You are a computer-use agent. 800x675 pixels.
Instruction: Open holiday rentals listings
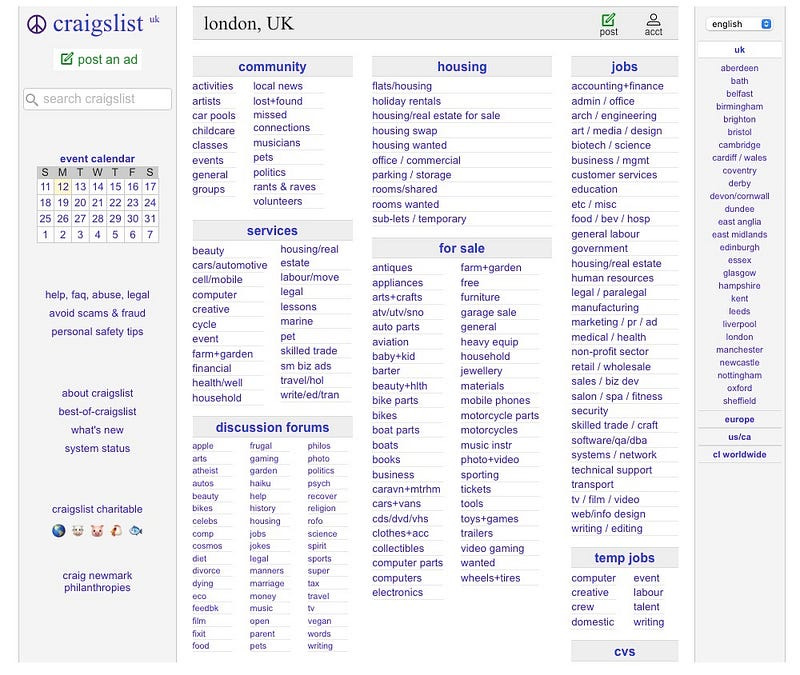407,101
